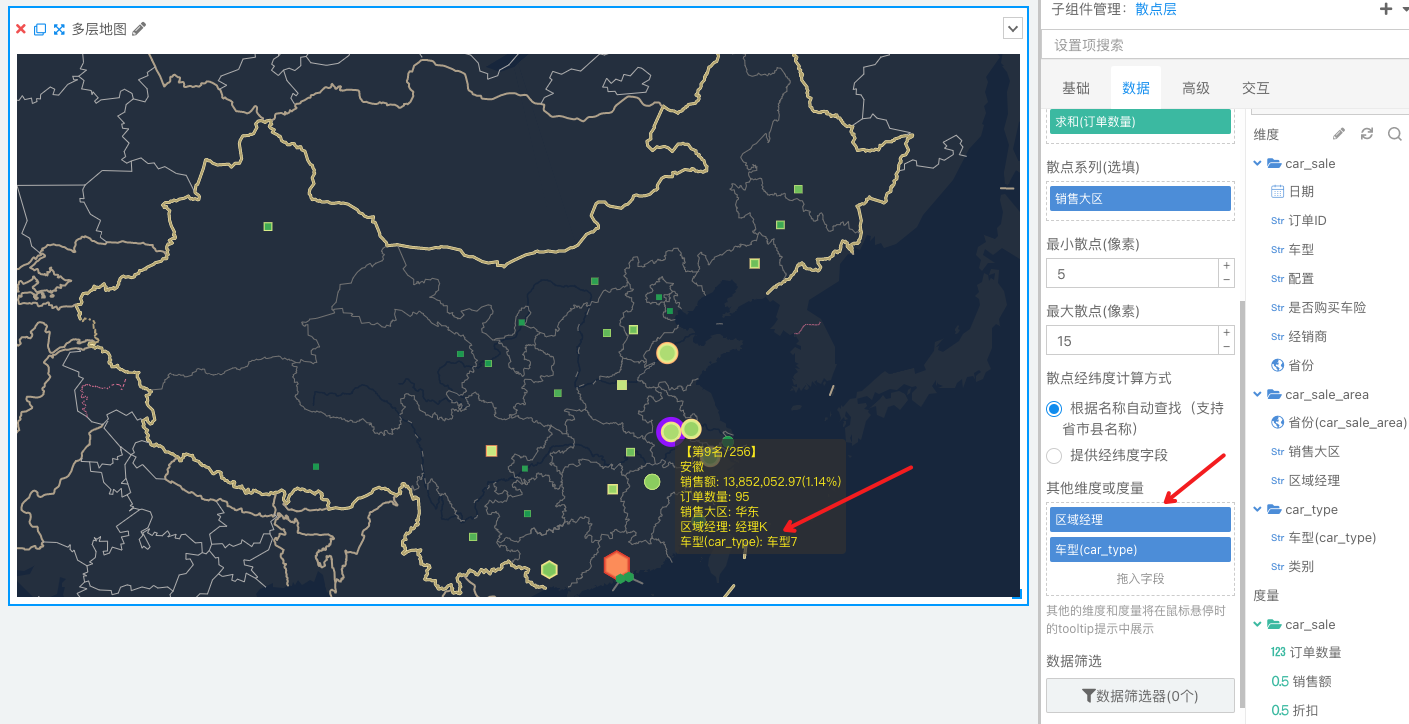Switch to the 基础 tab
The width and height of the screenshot is (1409, 724).
tap(1076, 88)
